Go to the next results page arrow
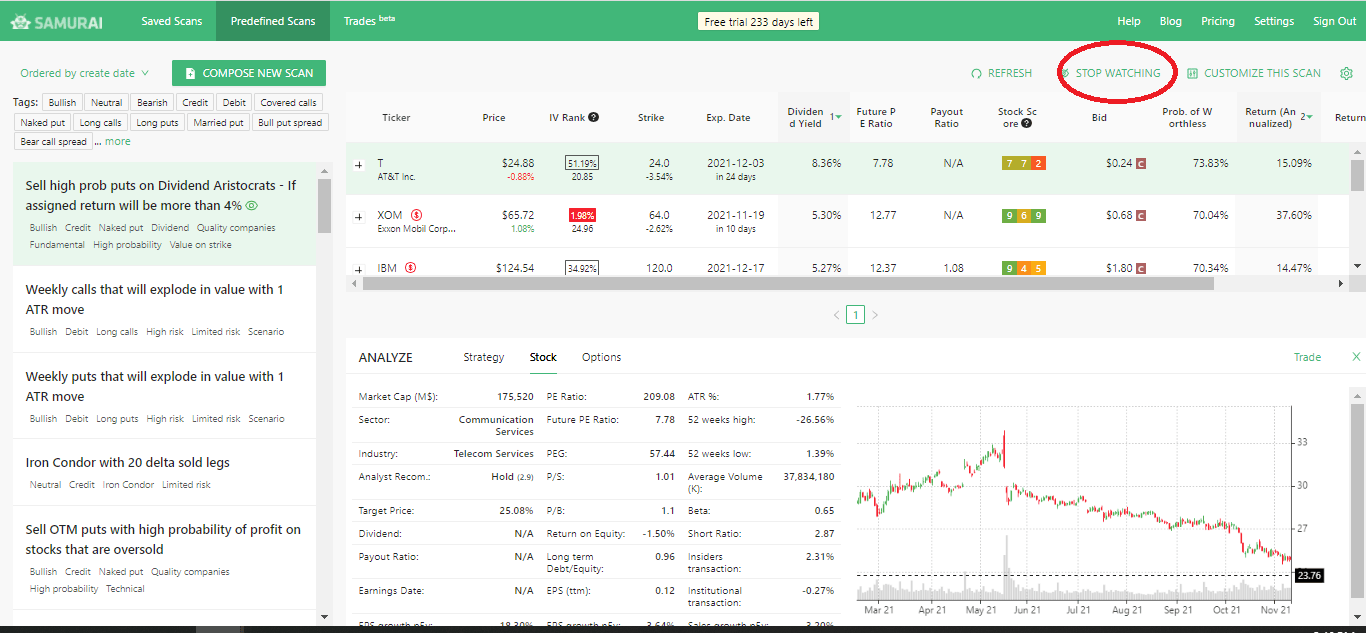Screen dimensions: 1366x633 pos(875,315)
